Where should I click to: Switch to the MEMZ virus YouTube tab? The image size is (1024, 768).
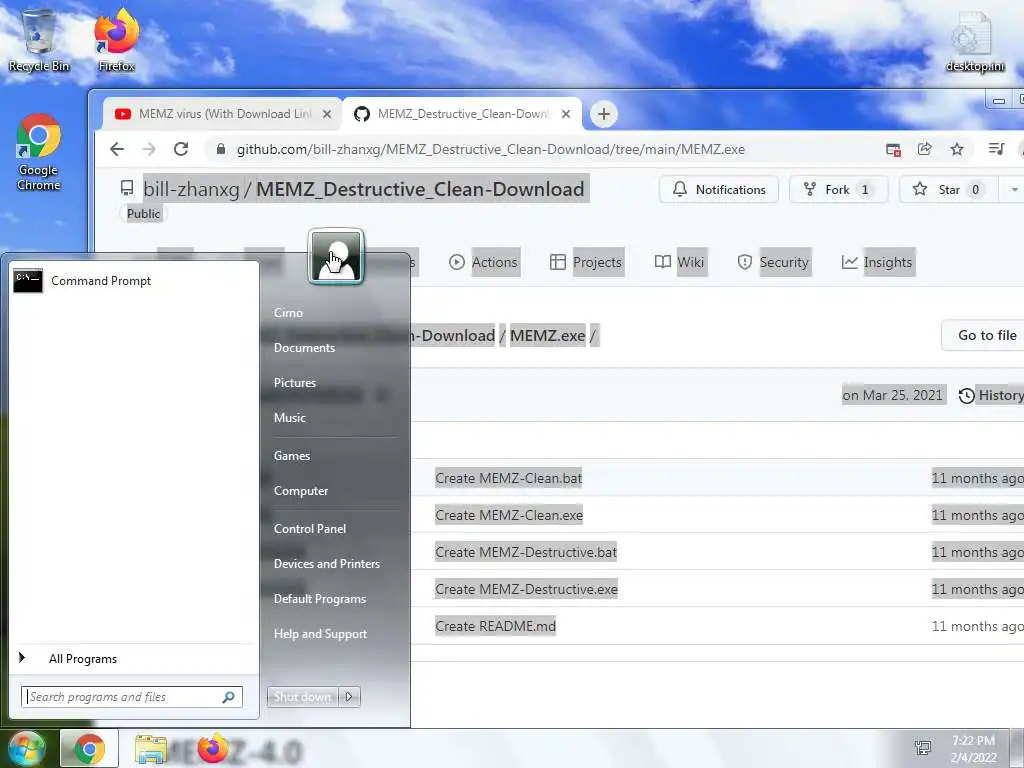tap(222, 114)
